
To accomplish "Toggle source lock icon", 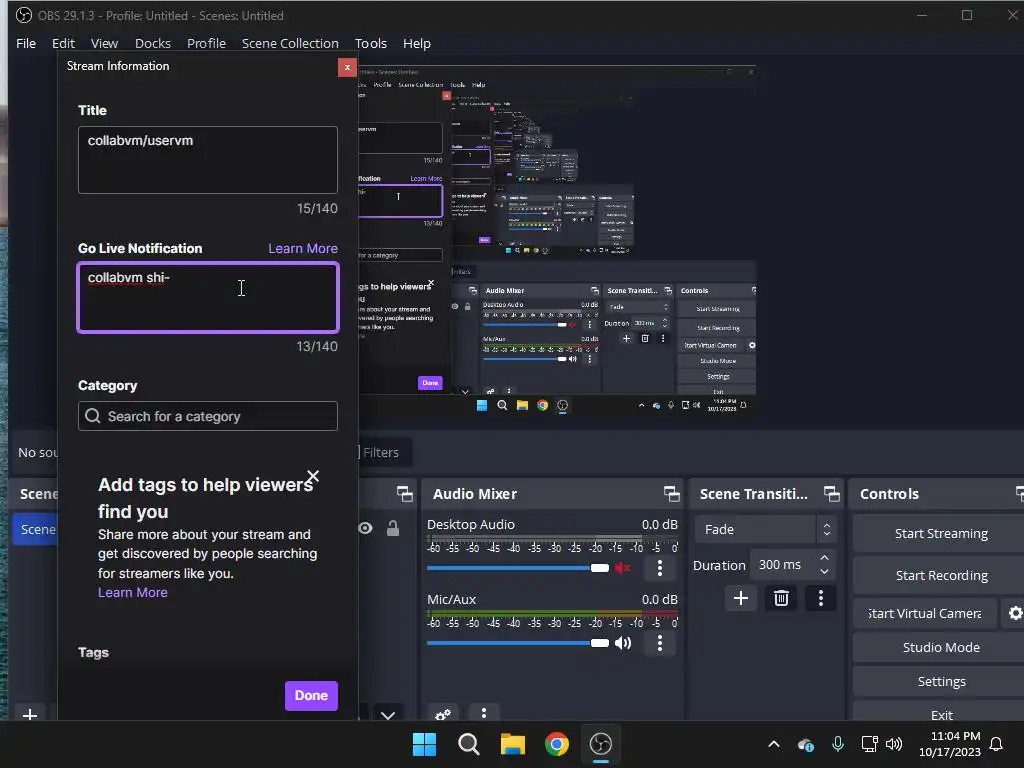I will coord(392,528).
